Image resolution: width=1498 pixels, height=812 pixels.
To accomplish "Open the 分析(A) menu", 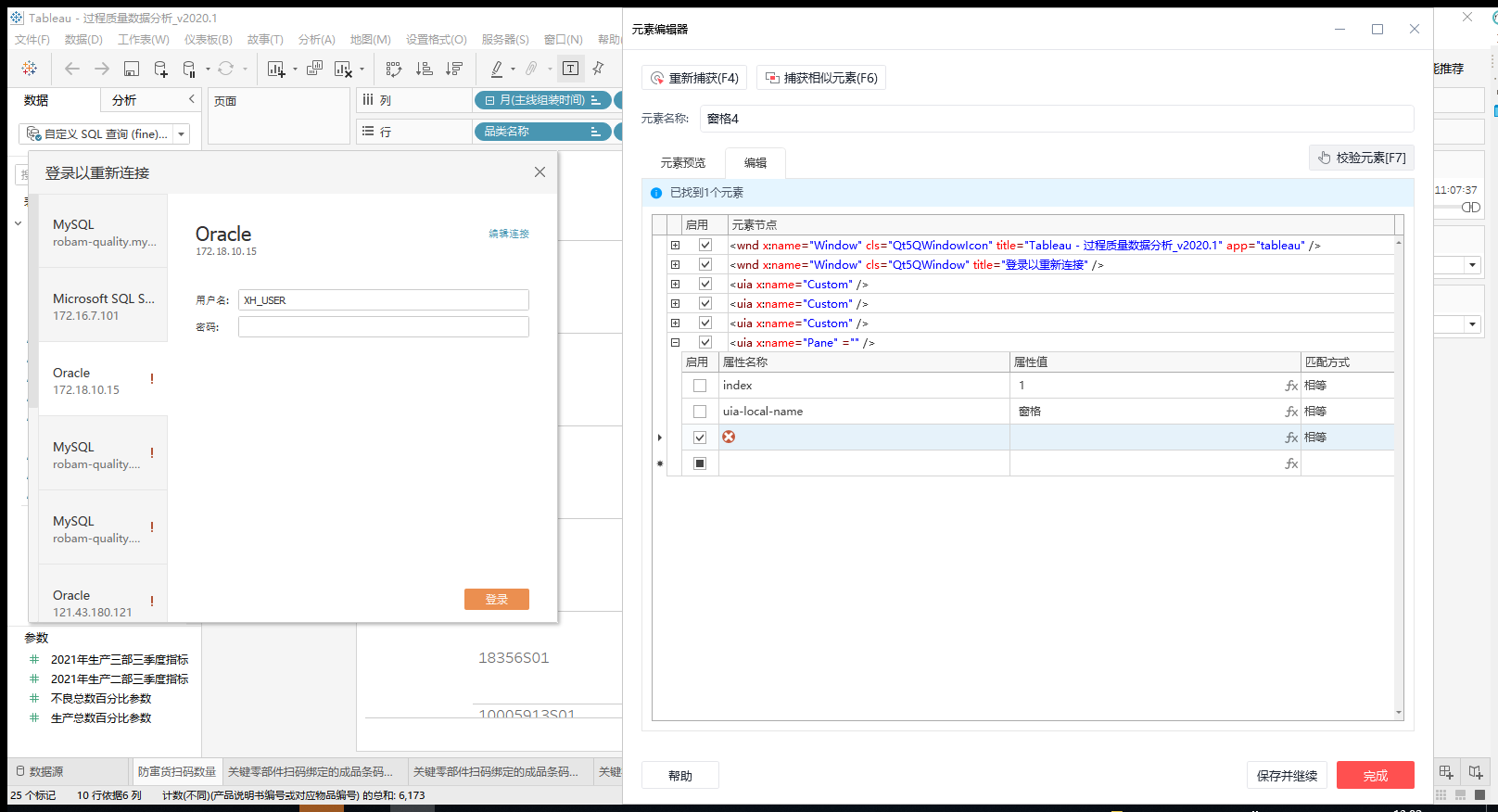I will click(317, 40).
